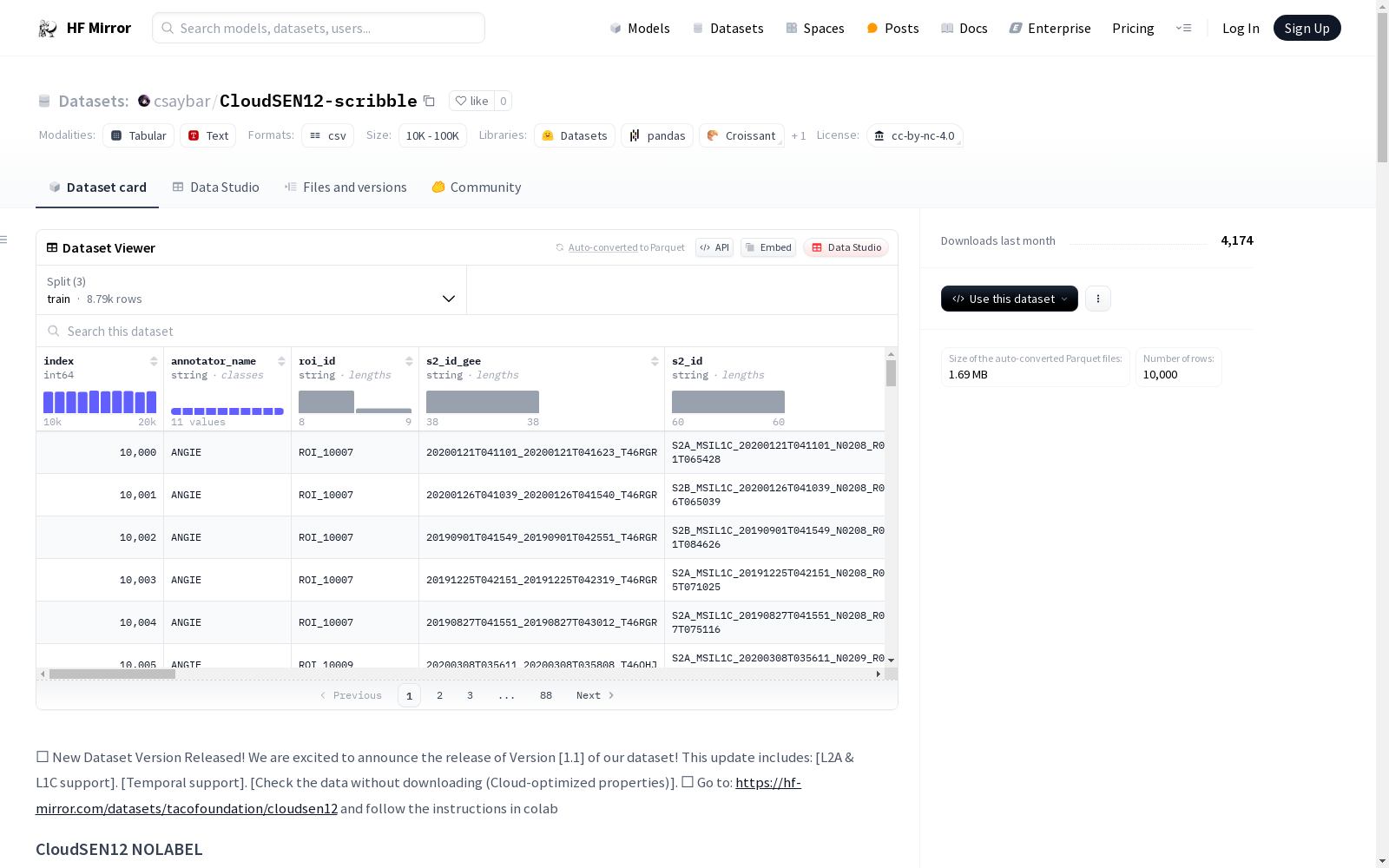The width and height of the screenshot is (1389, 868).
Task: Click the dataset search magnifier icon
Action: click(54, 331)
